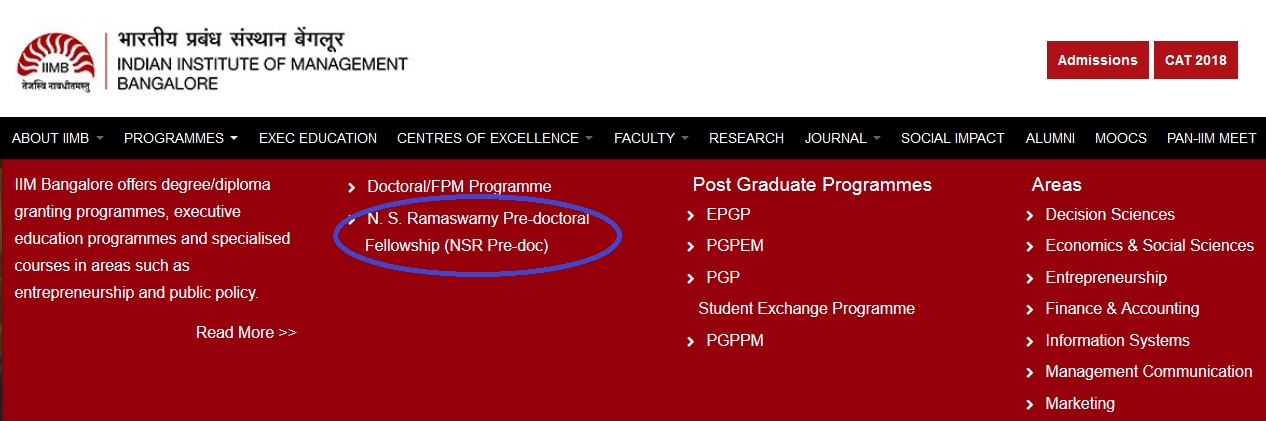Click chevron icon beside Doctoral/FPM Programme
The height and width of the screenshot is (421, 1266).
click(351, 187)
